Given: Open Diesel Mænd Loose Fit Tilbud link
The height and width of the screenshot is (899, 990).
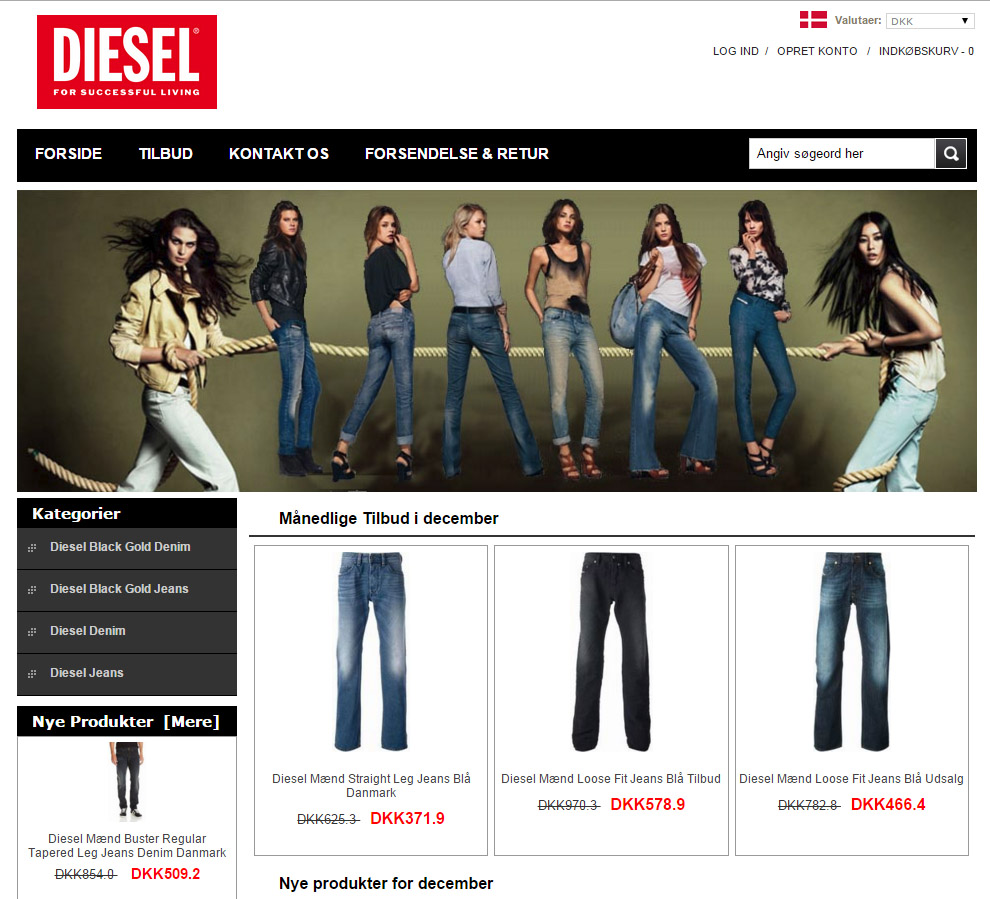Looking at the screenshot, I should [611, 778].
